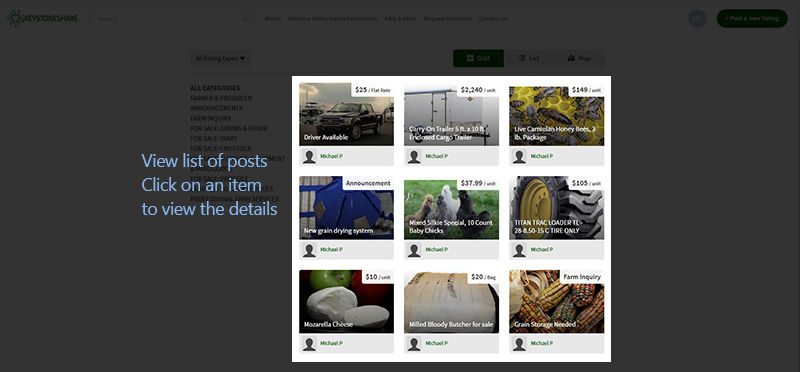Image resolution: width=800 pixels, height=372 pixels.
Task: Click author avatar under Baby Chicks card
Action: [x=414, y=250]
